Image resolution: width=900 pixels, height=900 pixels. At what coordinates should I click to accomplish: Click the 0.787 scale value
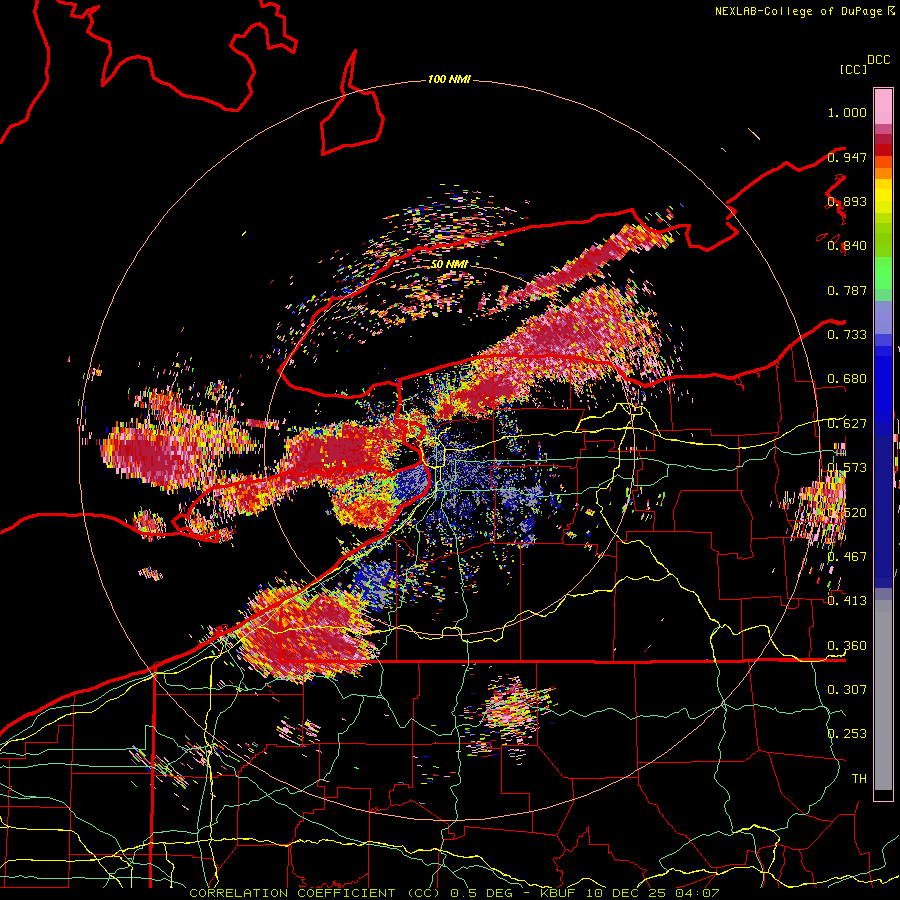click(x=847, y=290)
